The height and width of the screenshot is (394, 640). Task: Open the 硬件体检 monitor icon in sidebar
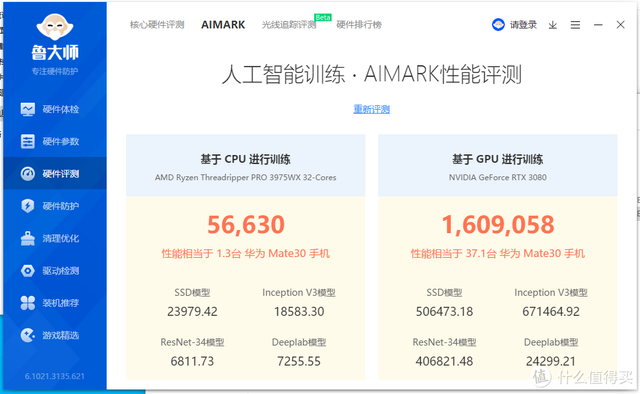tap(28, 109)
